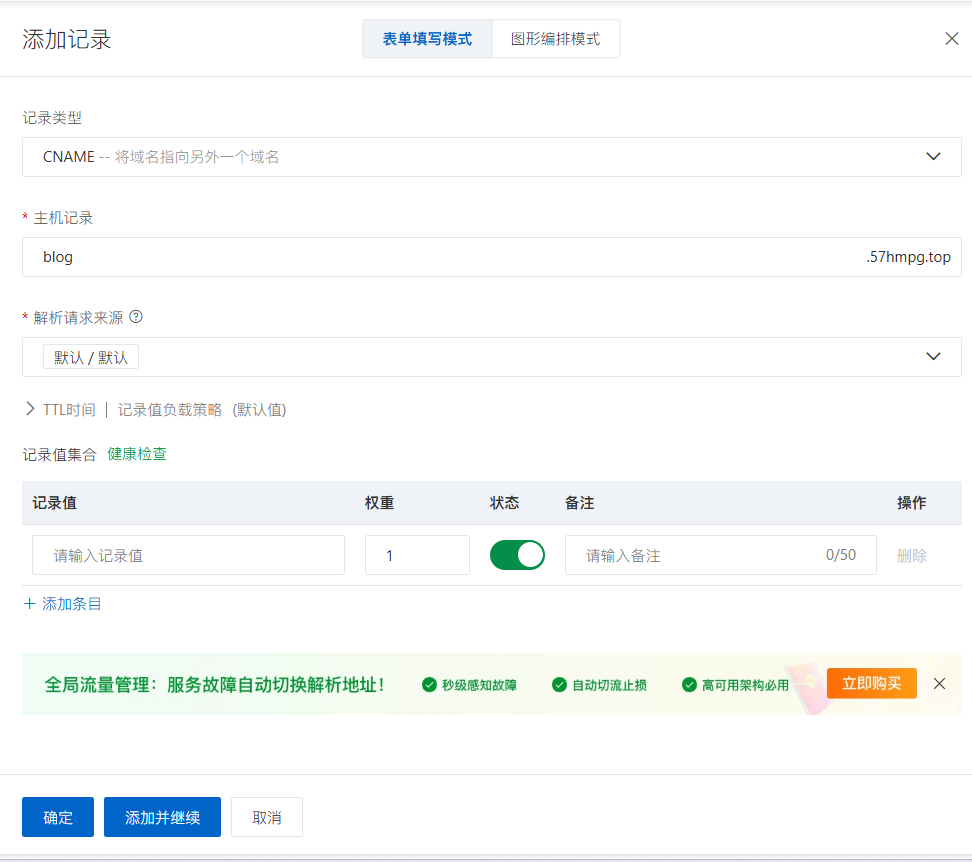
Task: Click the 秒级感知故障 green check icon
Action: pyautogui.click(x=429, y=685)
